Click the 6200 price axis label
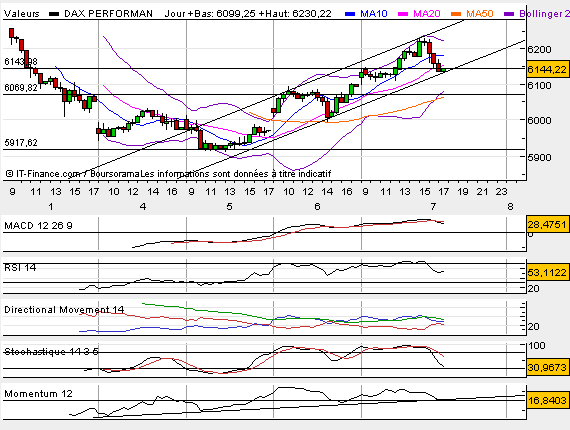 [539, 49]
